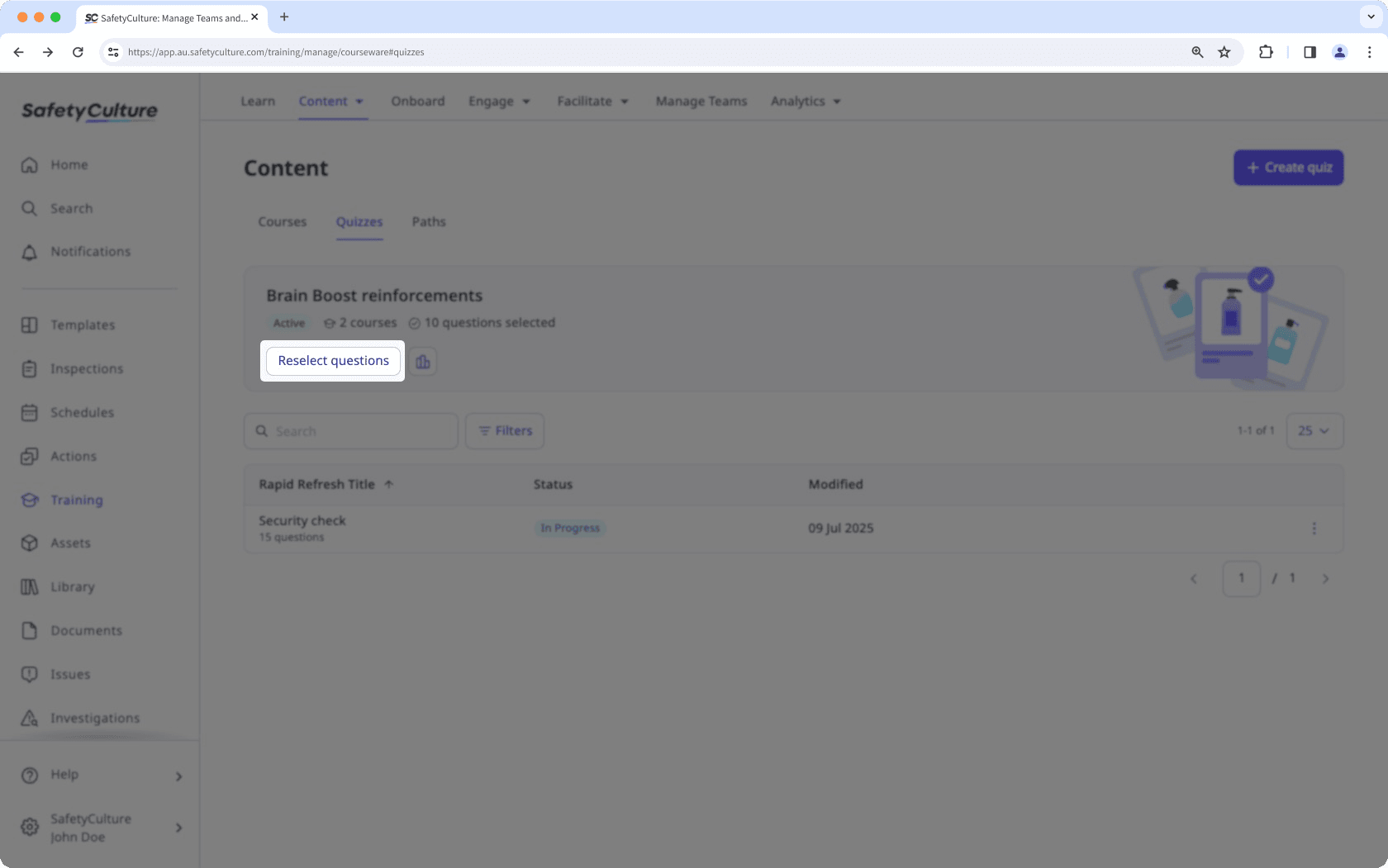Click the Create quiz button
Screen dimensions: 1388x868
[x=1288, y=168]
